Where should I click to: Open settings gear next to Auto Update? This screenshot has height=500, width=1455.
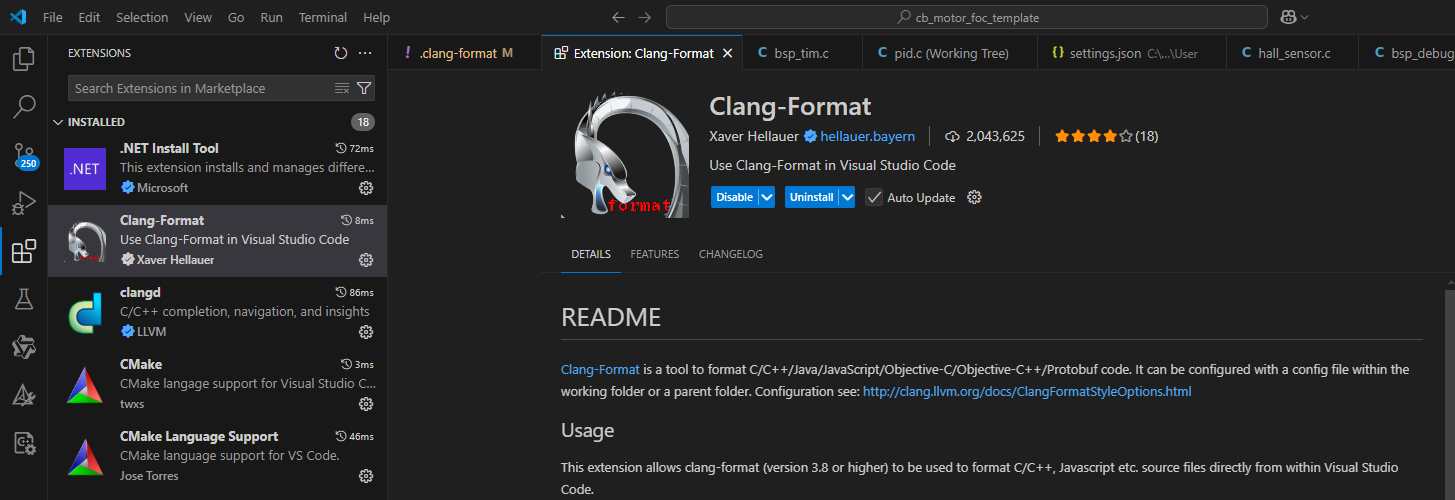coord(975,197)
